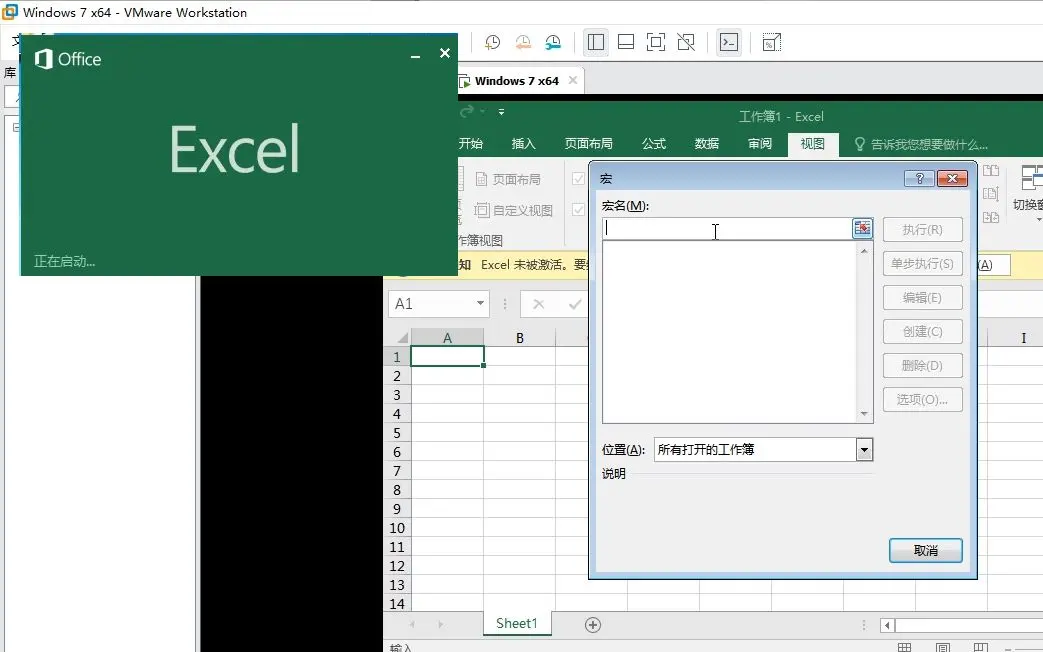Image resolution: width=1043 pixels, height=652 pixels.
Task: Open the VMware snapshot manager
Action: point(553,43)
